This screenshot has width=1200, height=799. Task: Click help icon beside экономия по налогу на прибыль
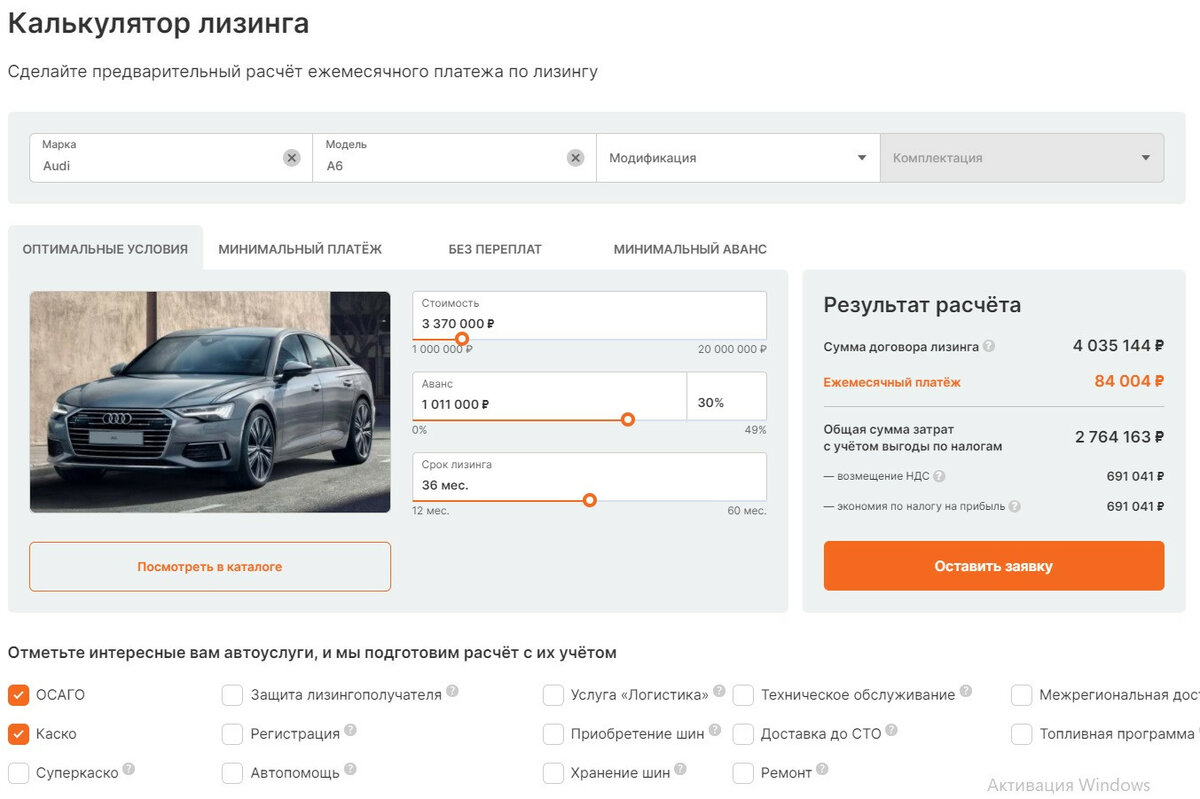coord(1014,507)
